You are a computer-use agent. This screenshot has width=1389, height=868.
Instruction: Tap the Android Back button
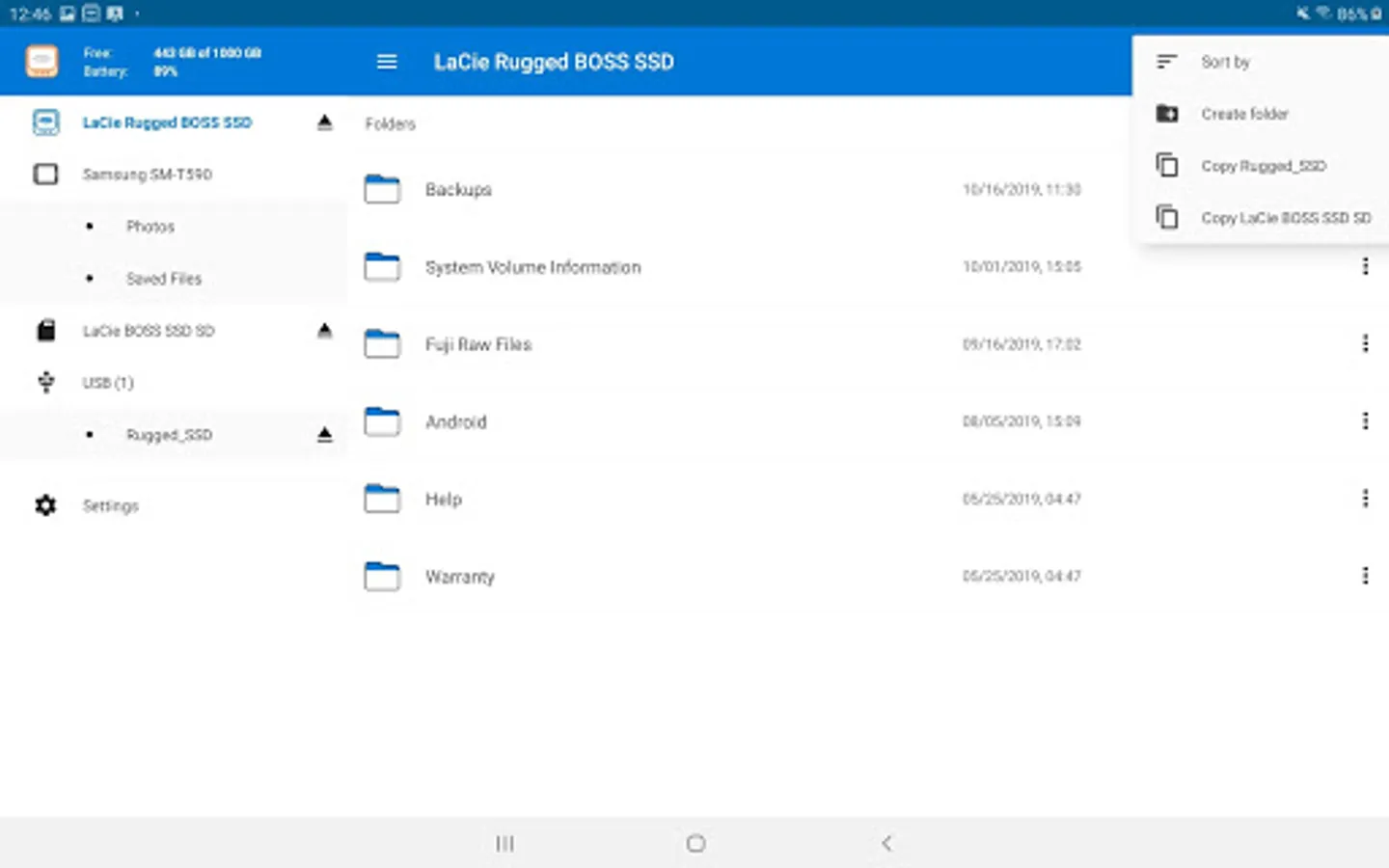886,844
